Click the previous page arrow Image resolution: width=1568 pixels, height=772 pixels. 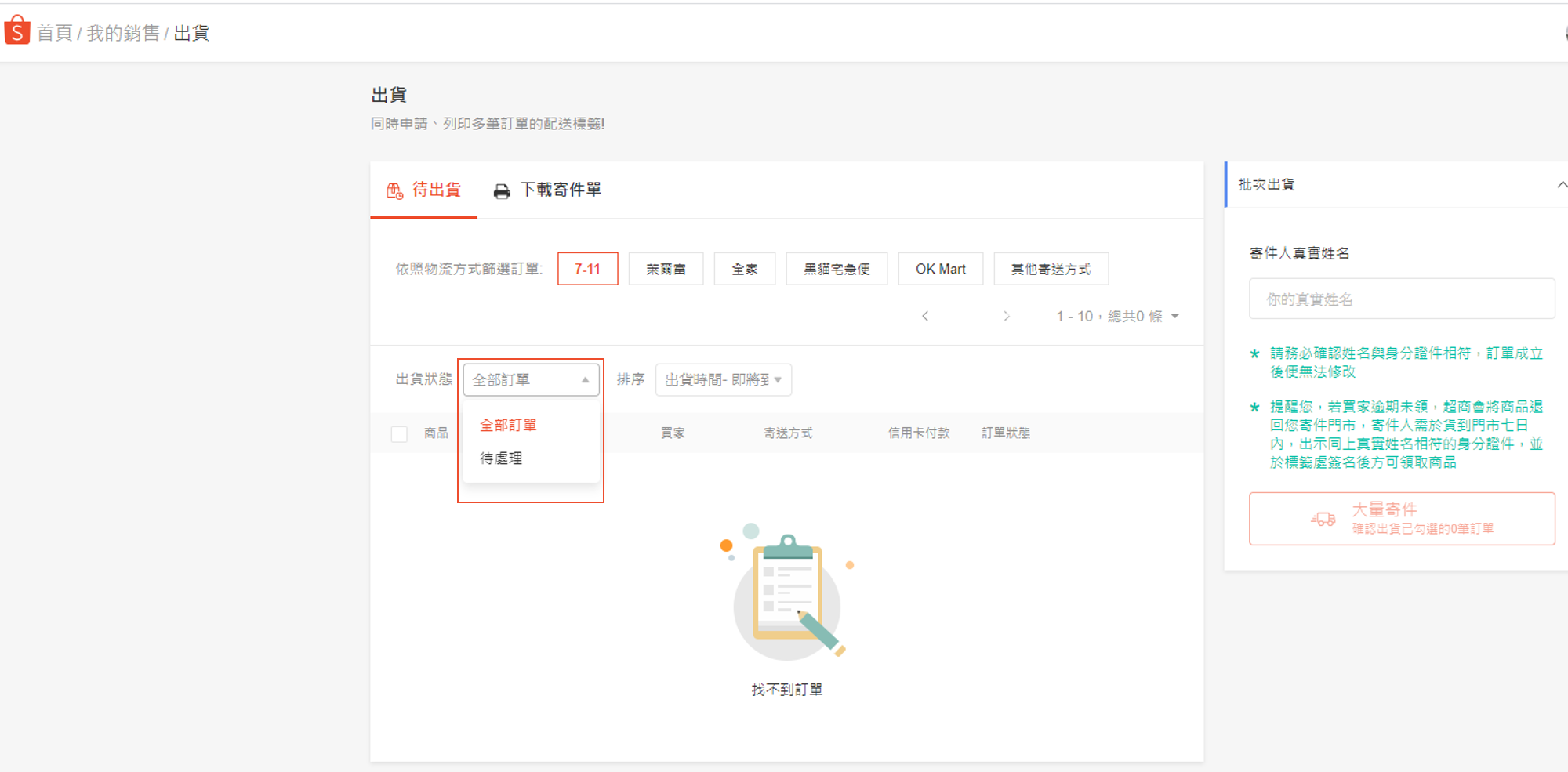click(925, 316)
